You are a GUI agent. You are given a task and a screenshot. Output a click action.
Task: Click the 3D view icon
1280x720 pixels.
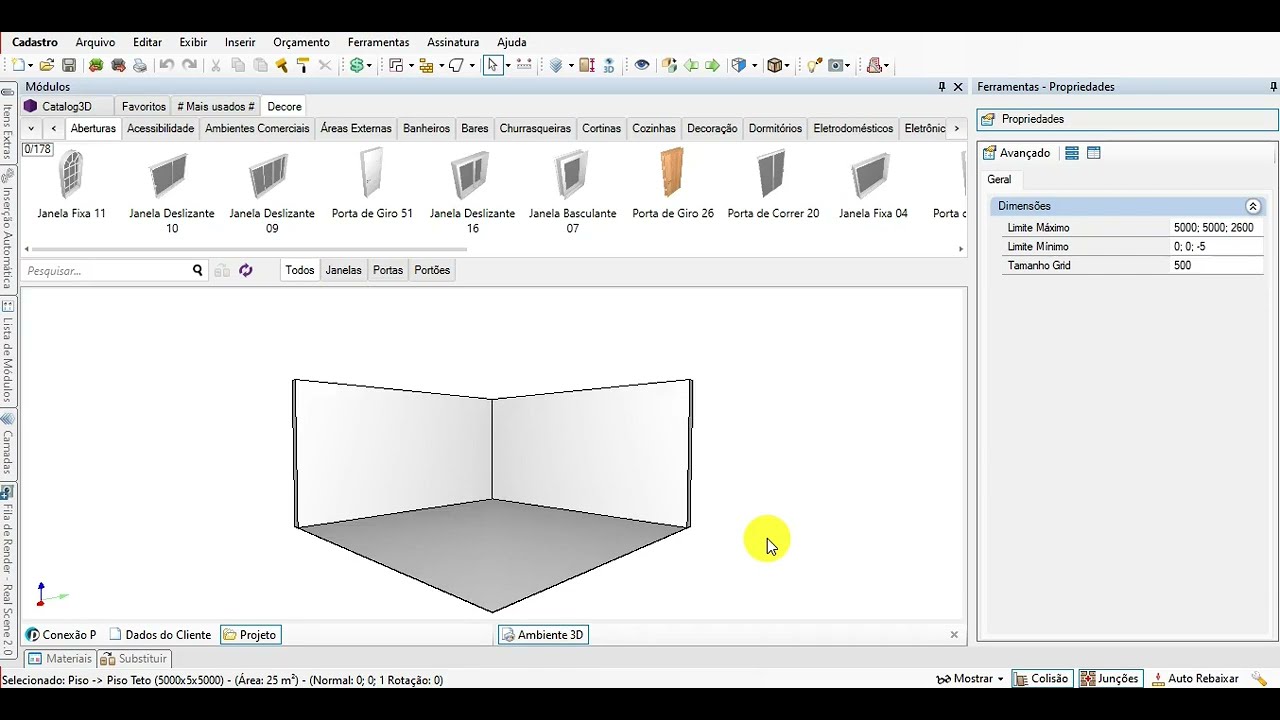click(609, 65)
